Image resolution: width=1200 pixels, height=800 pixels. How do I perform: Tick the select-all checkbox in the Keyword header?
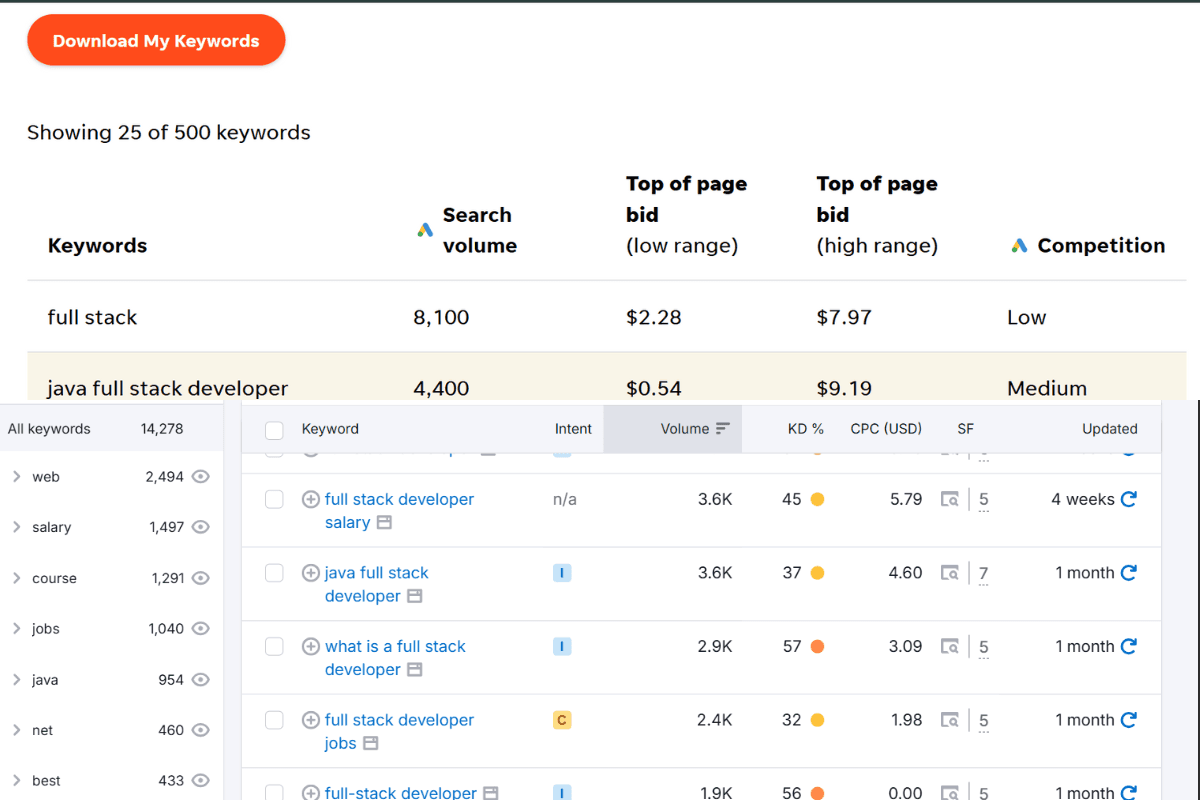point(274,430)
